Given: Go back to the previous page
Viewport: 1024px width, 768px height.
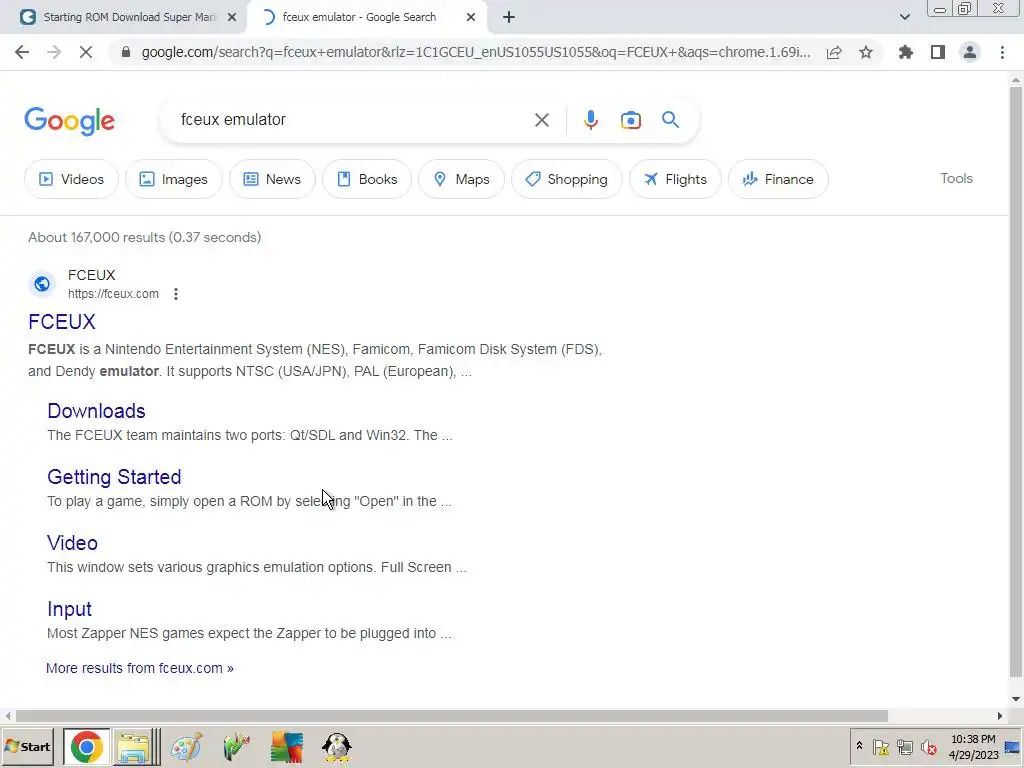Looking at the screenshot, I should tap(22, 52).
